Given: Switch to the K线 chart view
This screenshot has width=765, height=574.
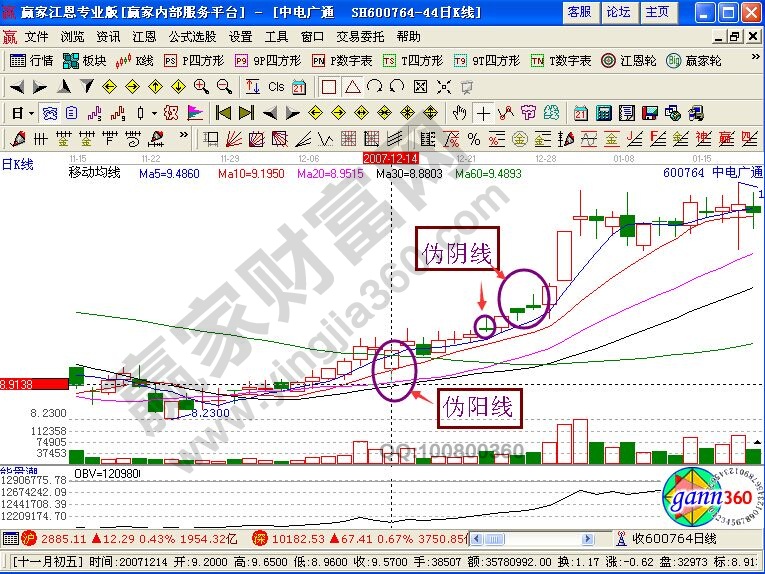Looking at the screenshot, I should (134, 60).
